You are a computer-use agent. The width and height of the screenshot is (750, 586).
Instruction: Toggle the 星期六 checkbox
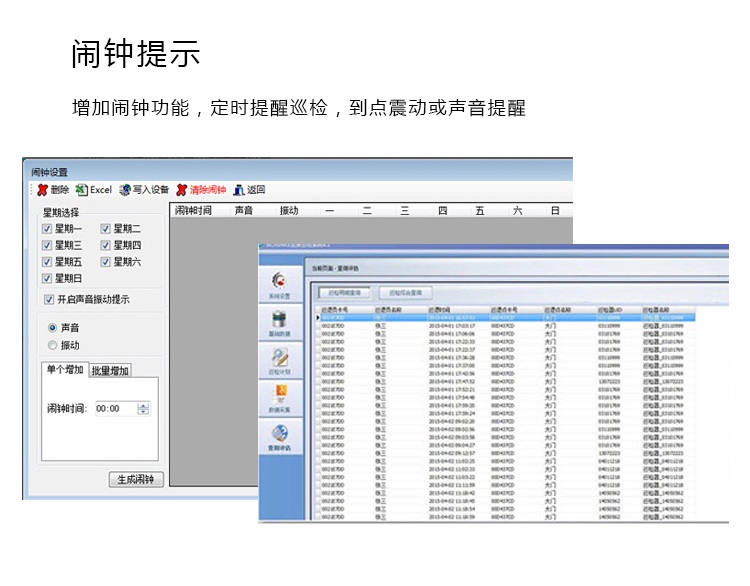click(105, 262)
